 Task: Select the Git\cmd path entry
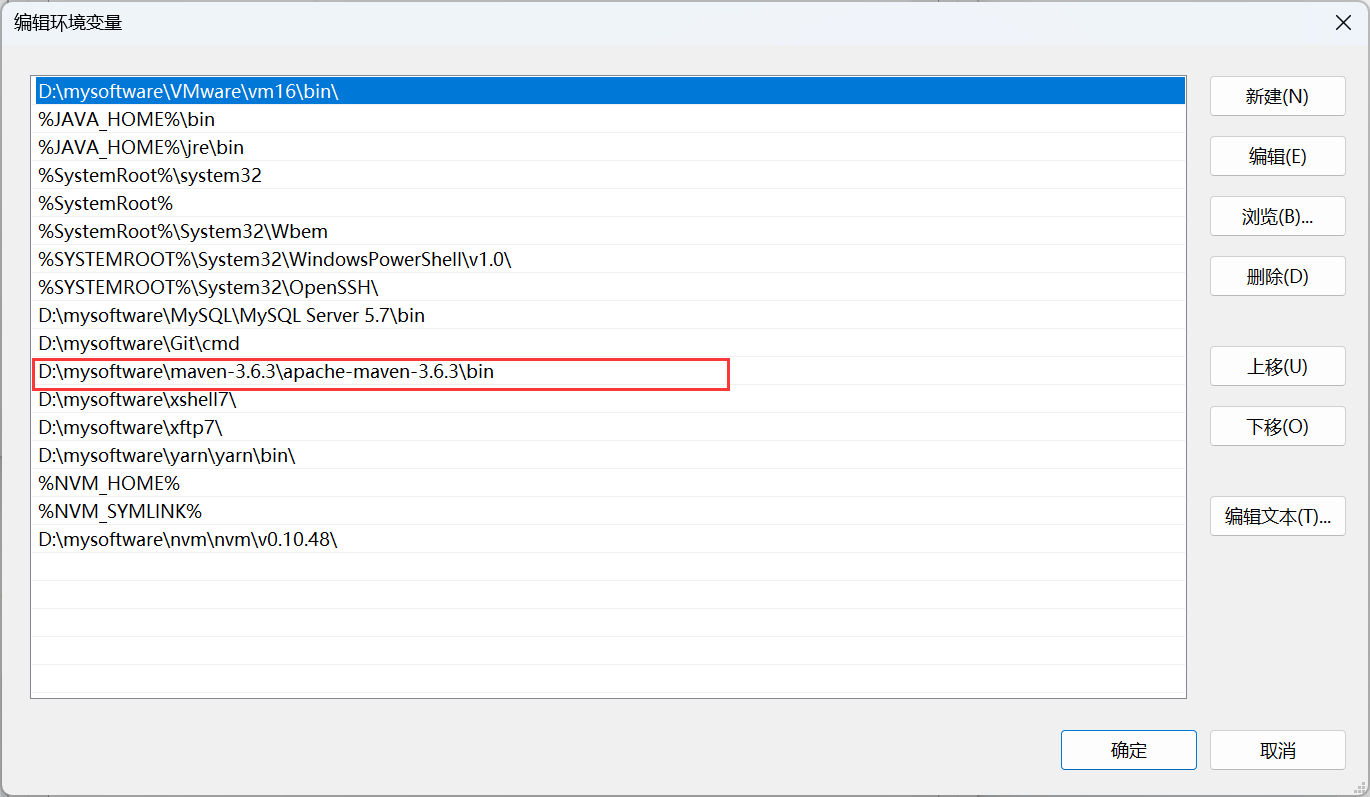click(608, 343)
